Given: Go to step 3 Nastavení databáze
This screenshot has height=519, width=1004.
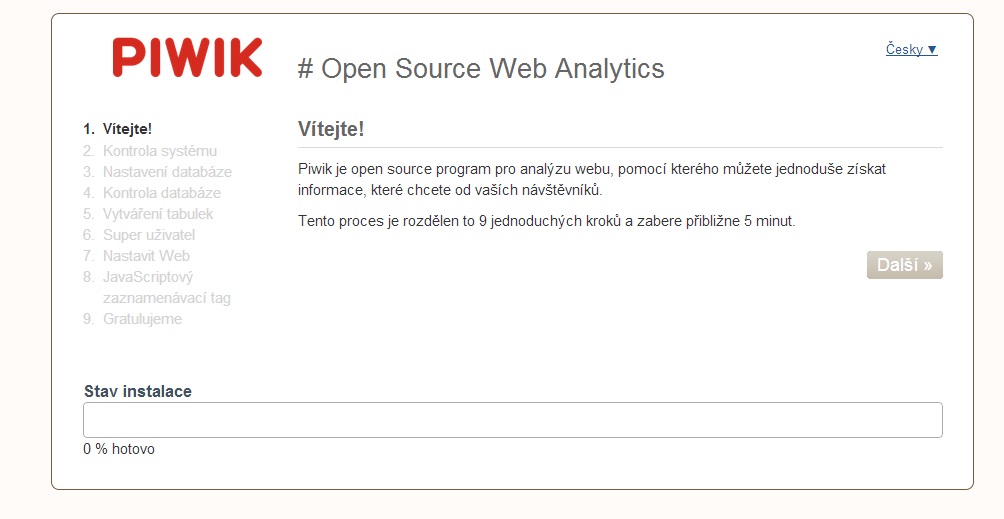Looking at the screenshot, I should (x=158, y=172).
